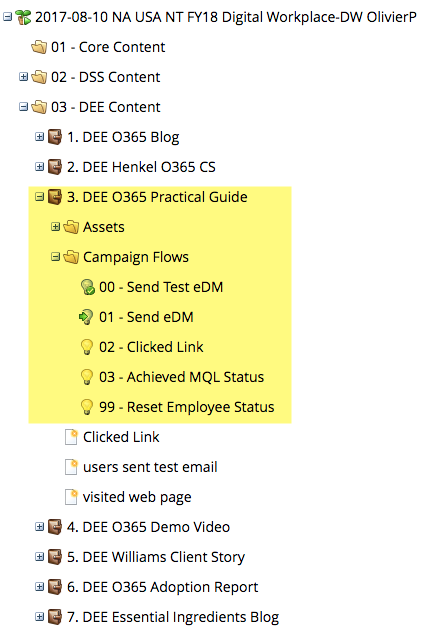
Task: Open 6. DEE O365 Adoption Report program
Action: click(x=162, y=587)
